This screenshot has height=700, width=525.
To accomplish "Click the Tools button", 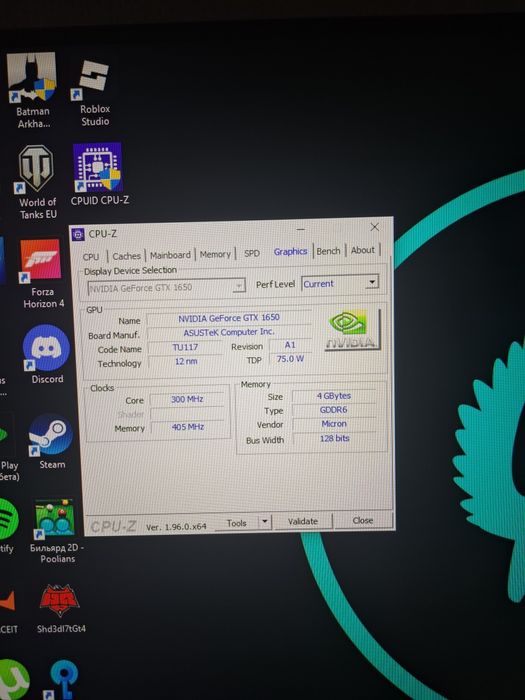I will point(237,523).
